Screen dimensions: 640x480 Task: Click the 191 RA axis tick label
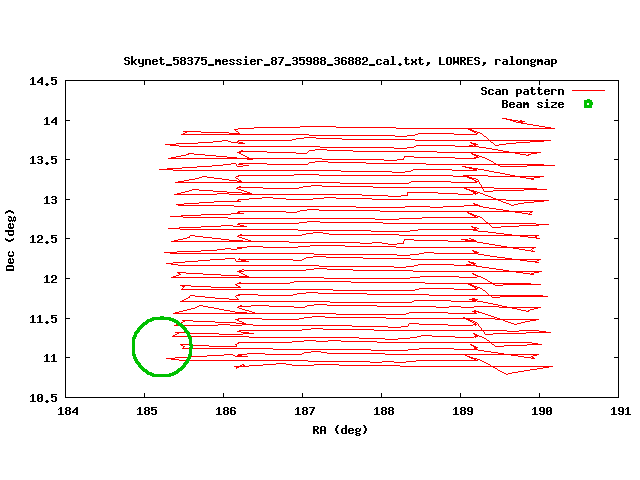[x=620, y=411]
